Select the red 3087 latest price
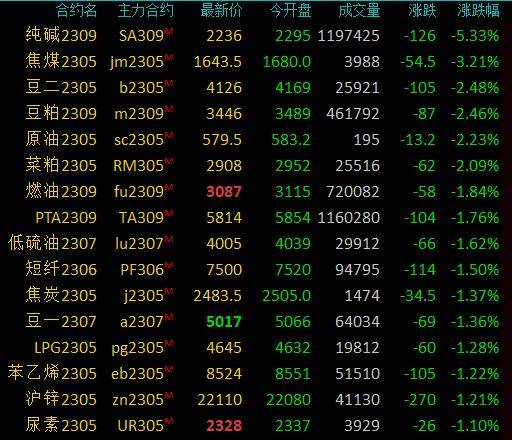Image resolution: width=512 pixels, height=440 pixels. (224, 192)
